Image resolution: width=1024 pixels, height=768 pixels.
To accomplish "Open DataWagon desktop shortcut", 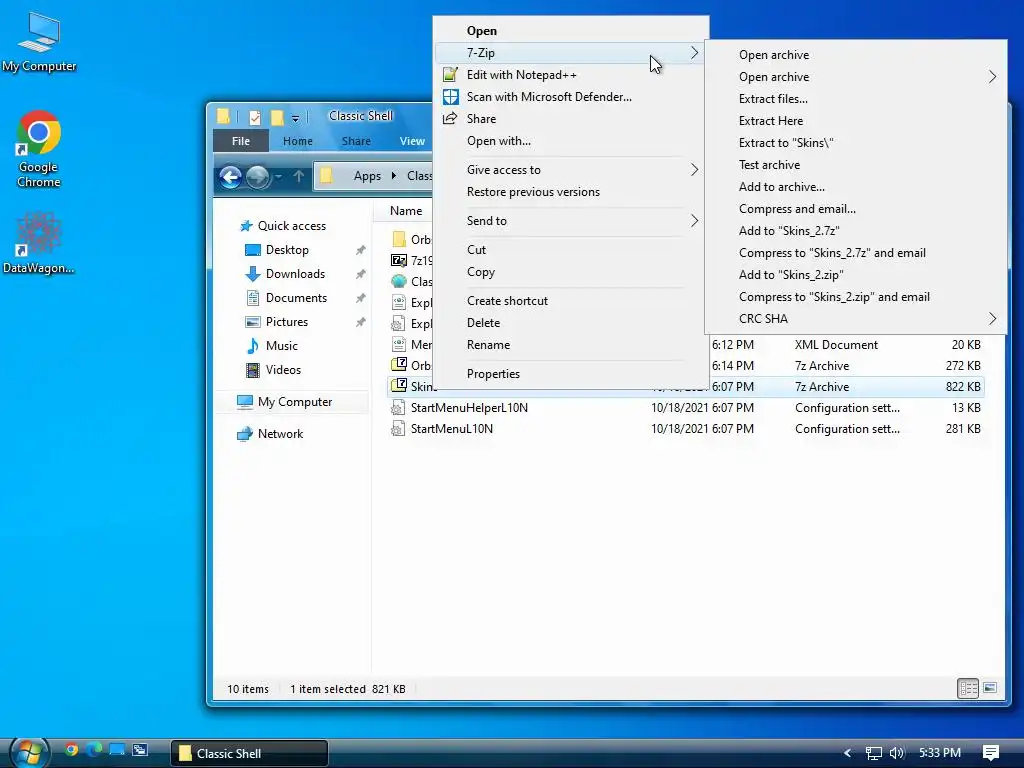I will tap(39, 242).
